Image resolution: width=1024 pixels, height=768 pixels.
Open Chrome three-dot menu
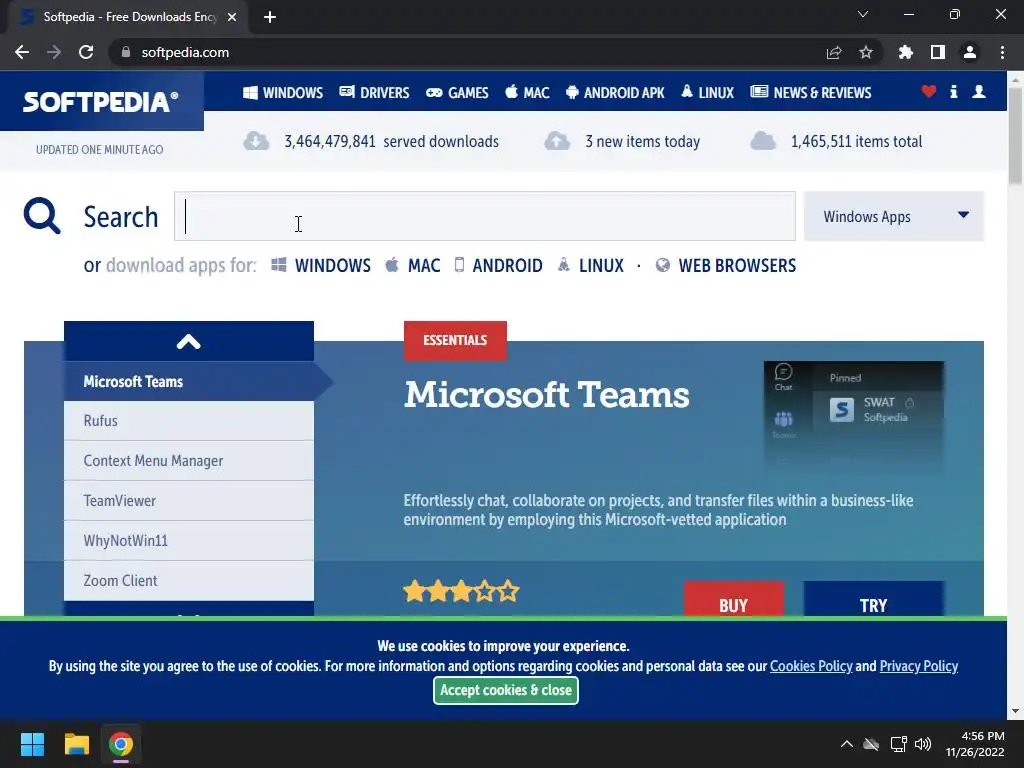coord(1002,52)
